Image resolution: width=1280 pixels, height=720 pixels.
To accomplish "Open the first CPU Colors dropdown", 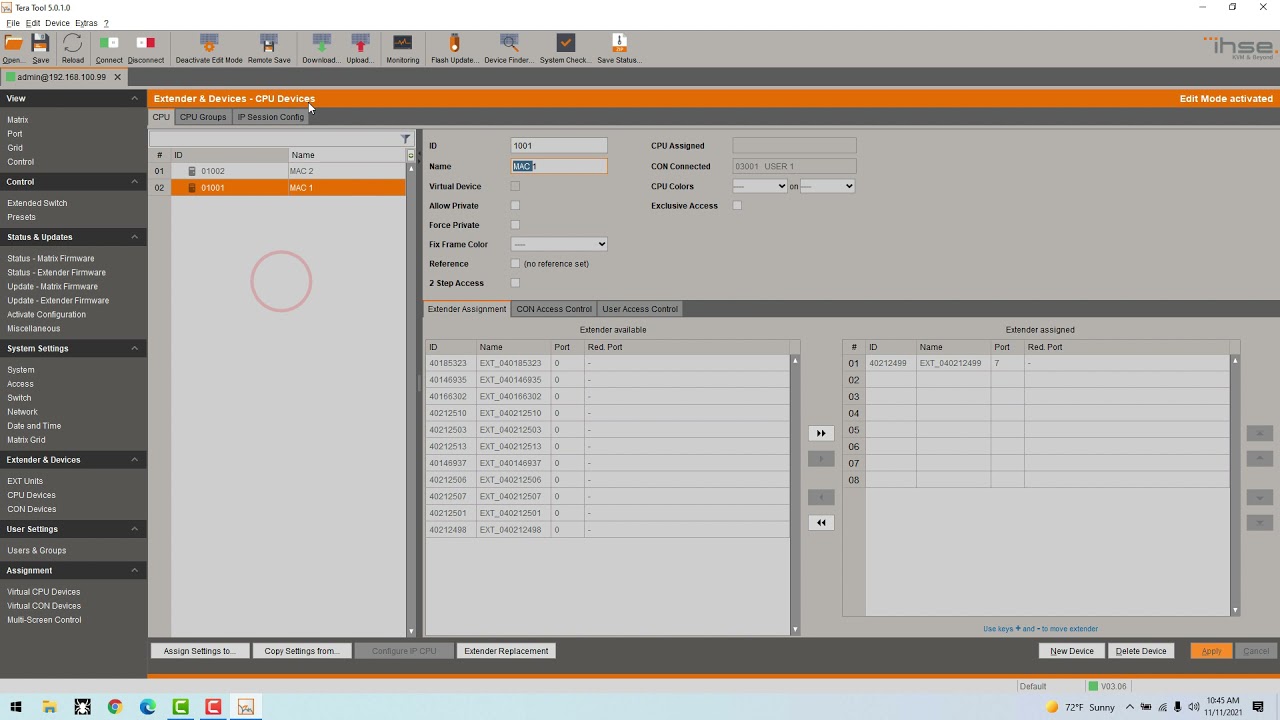I will click(x=760, y=186).
